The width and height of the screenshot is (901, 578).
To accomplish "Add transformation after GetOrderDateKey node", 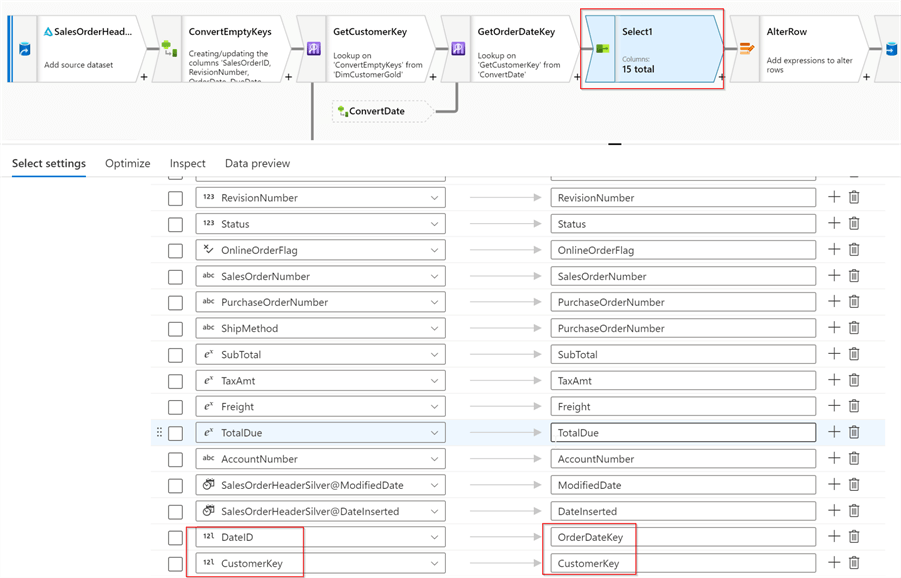I will [x=577, y=77].
